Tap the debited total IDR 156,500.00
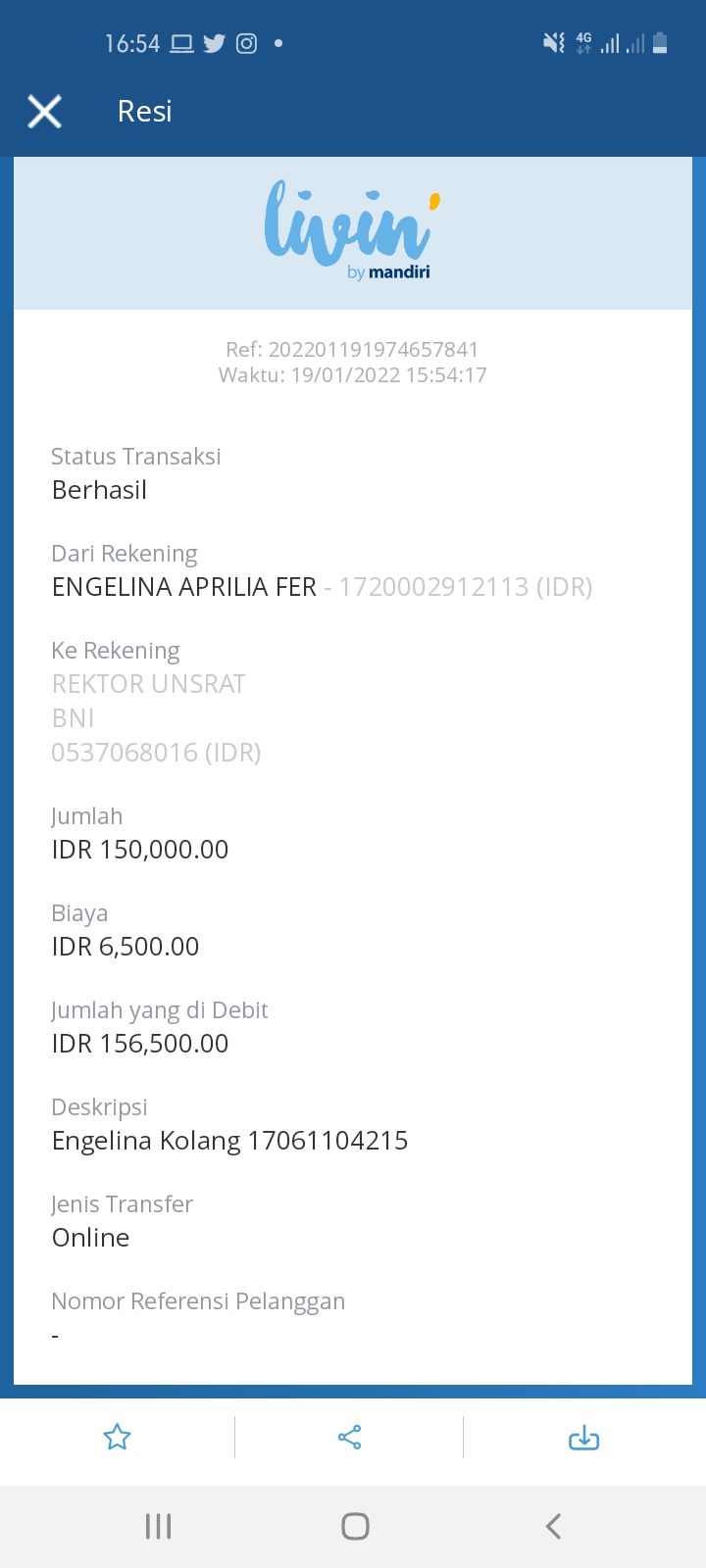Viewport: 706px width, 1568px height. pos(140,1044)
